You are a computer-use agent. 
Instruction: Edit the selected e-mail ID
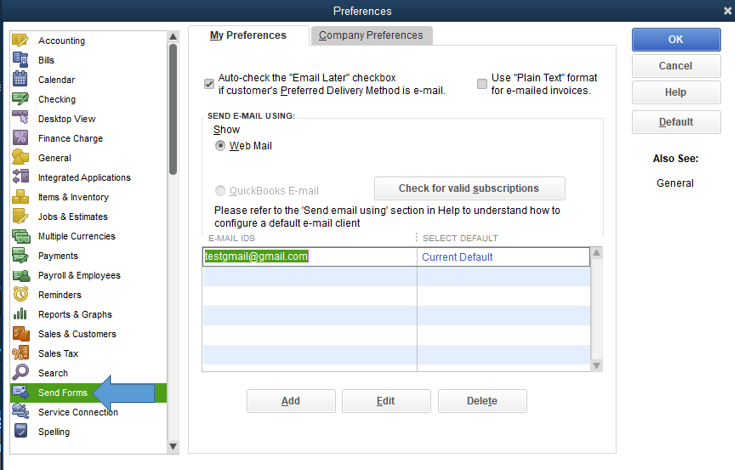tap(386, 401)
